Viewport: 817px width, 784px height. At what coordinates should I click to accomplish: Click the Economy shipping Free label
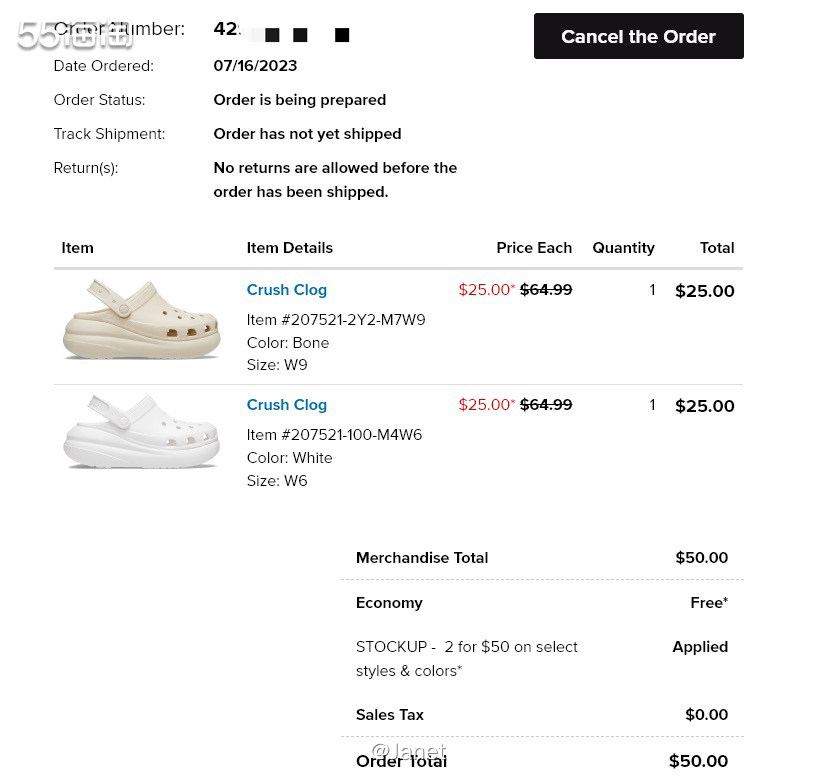click(709, 603)
